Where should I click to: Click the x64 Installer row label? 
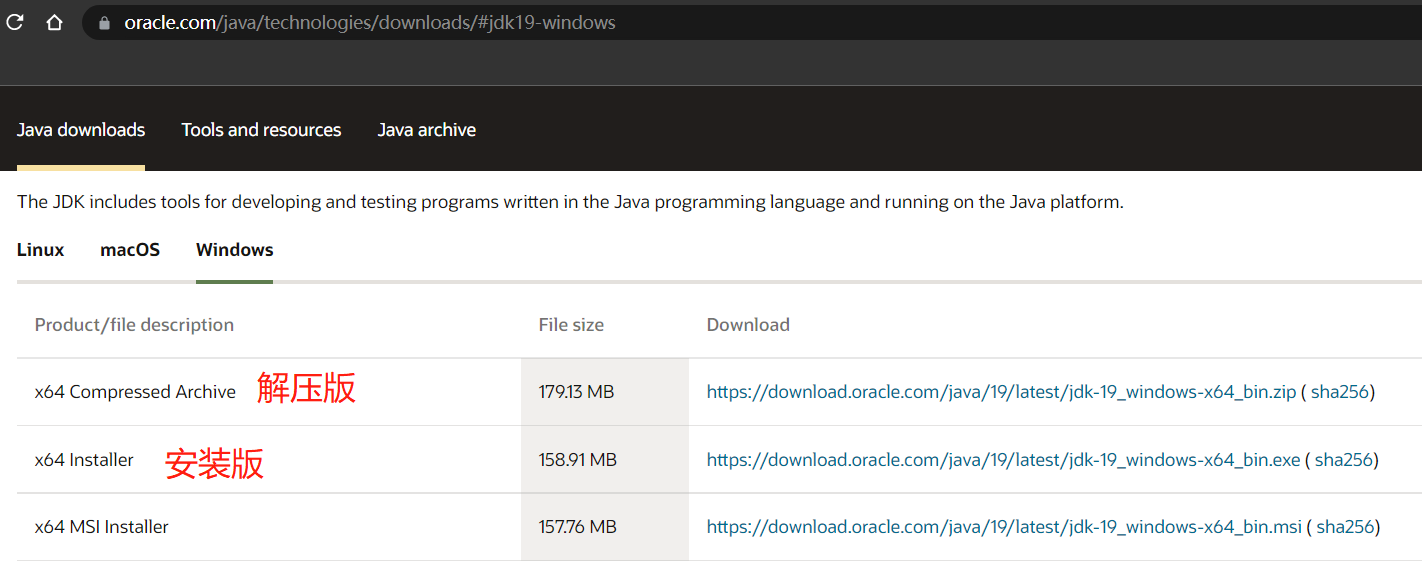(x=84, y=460)
